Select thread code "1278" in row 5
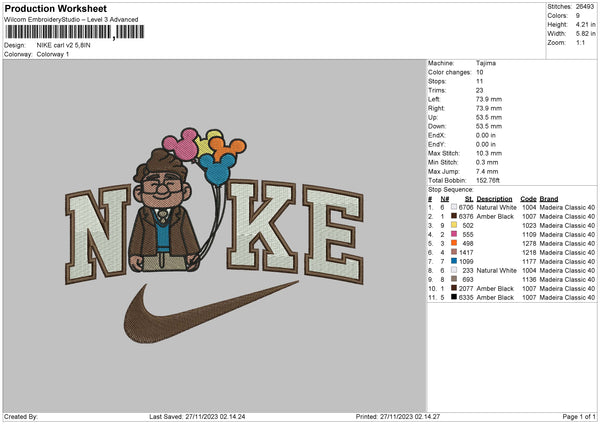 (x=529, y=243)
